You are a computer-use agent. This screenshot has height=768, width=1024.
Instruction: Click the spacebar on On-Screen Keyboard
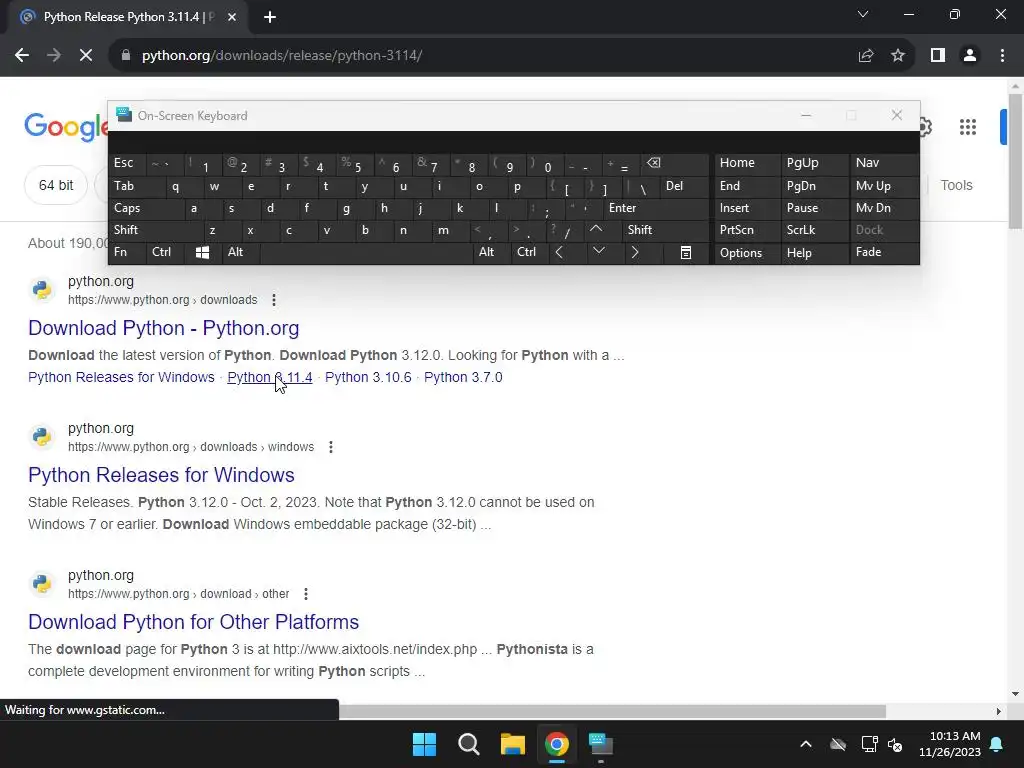[366, 253]
